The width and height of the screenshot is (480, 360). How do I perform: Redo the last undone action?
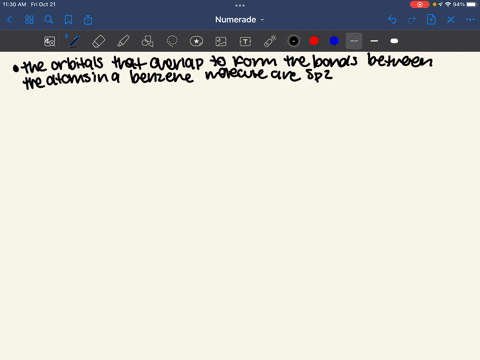(x=412, y=20)
